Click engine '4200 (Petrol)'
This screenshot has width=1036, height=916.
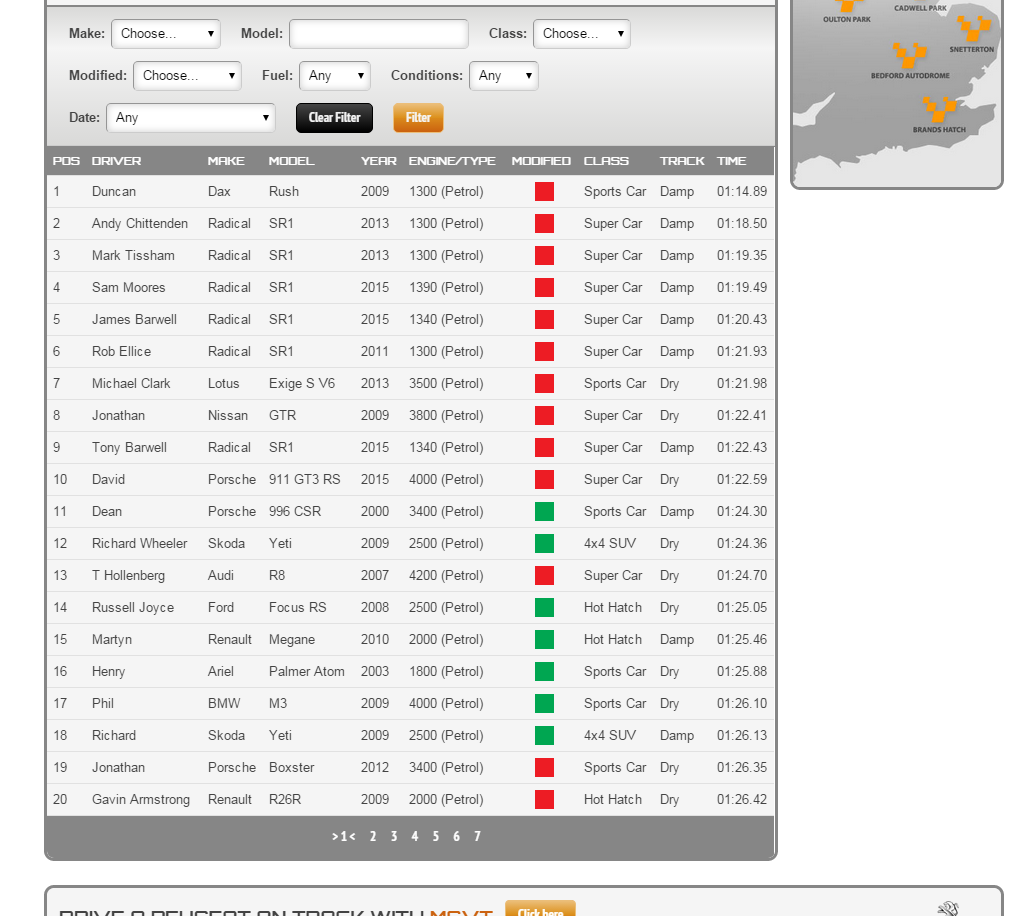click(446, 576)
